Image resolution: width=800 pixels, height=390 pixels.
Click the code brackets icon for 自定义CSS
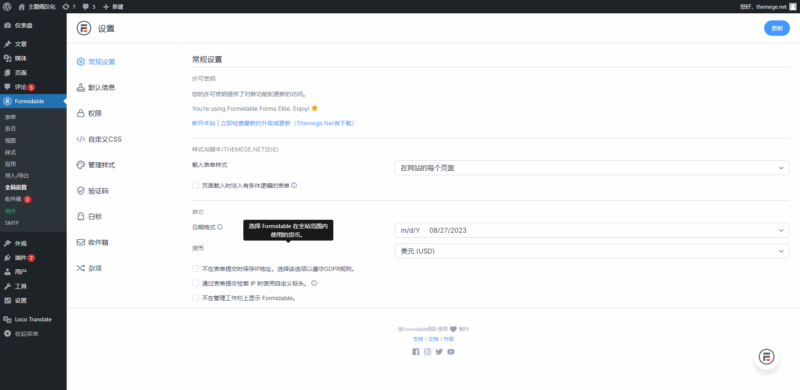pos(81,139)
